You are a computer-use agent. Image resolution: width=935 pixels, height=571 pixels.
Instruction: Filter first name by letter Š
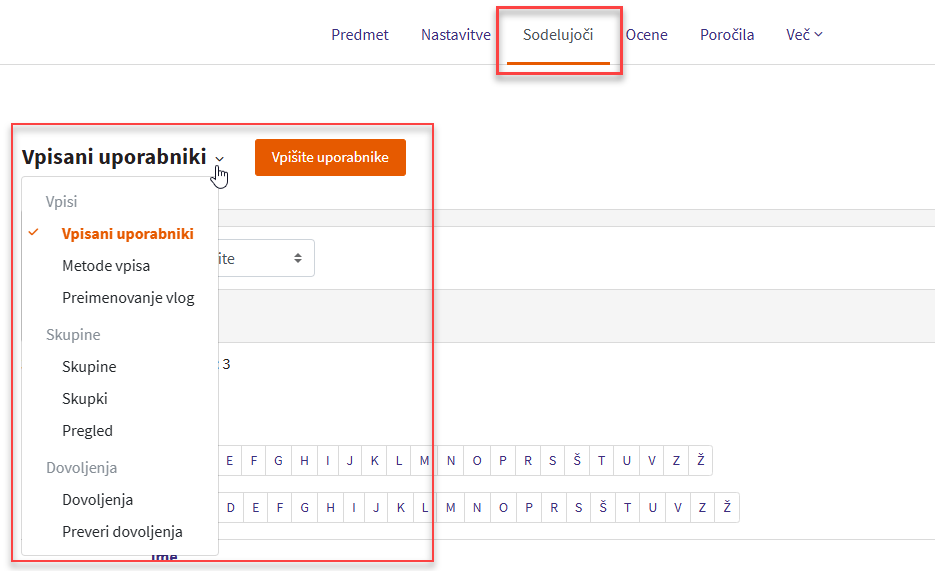click(x=577, y=461)
